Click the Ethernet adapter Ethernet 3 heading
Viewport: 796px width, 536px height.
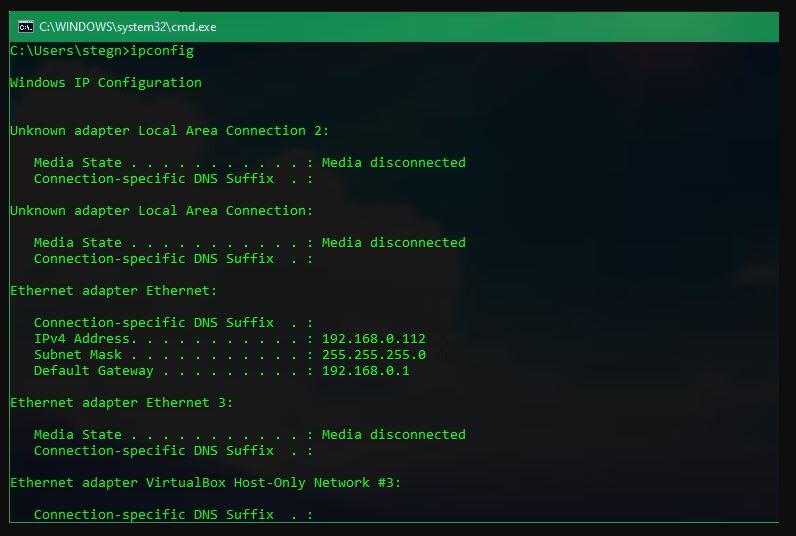[x=121, y=403]
